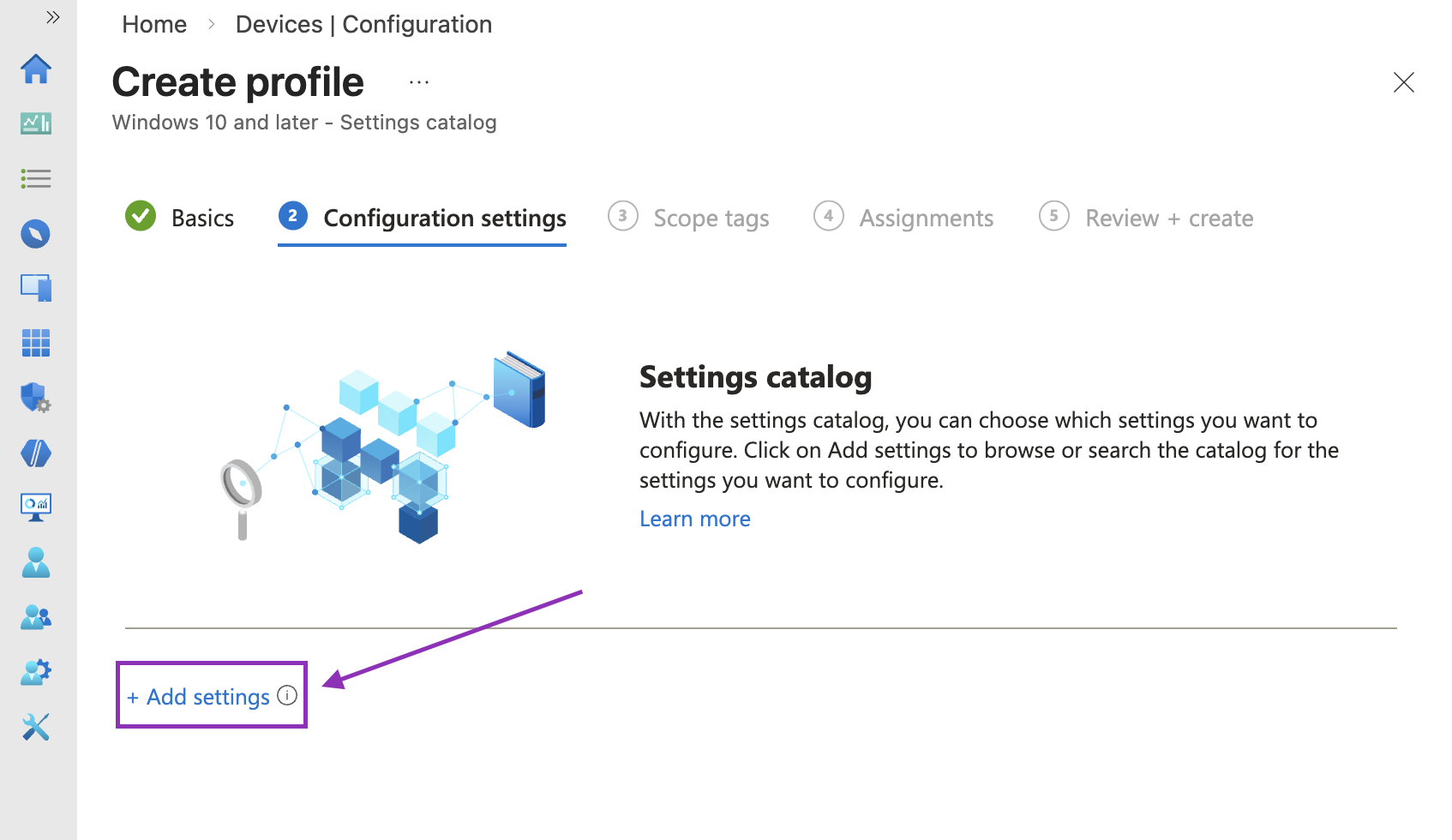Screen dimensions: 1452x840
Task: Open Apps grid icon in sidebar
Action: point(36,343)
